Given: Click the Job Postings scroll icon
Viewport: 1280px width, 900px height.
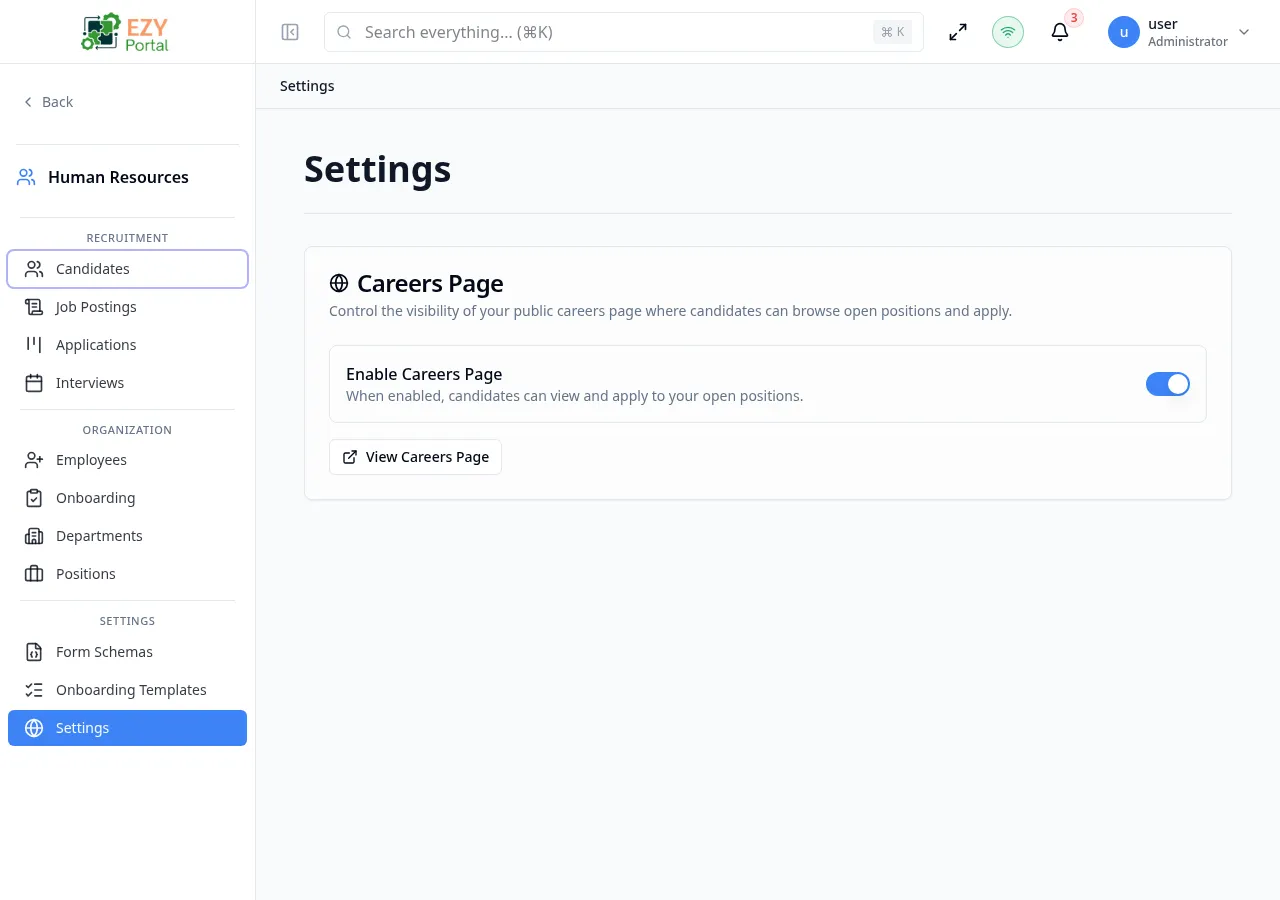Looking at the screenshot, I should [x=34, y=307].
